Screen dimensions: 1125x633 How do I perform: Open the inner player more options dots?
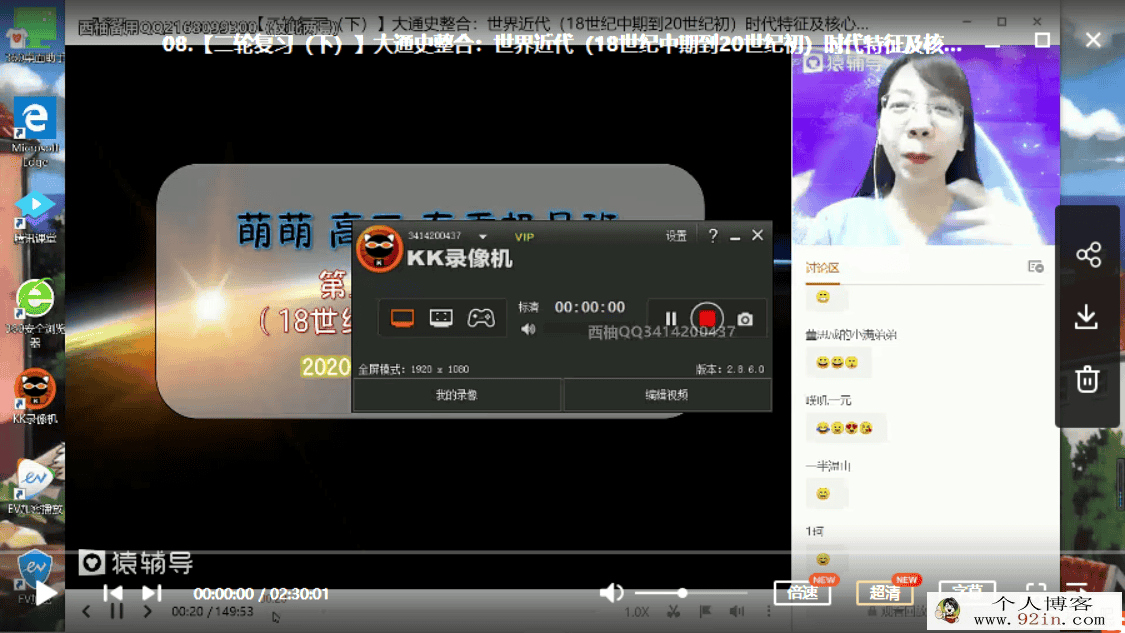(768, 611)
